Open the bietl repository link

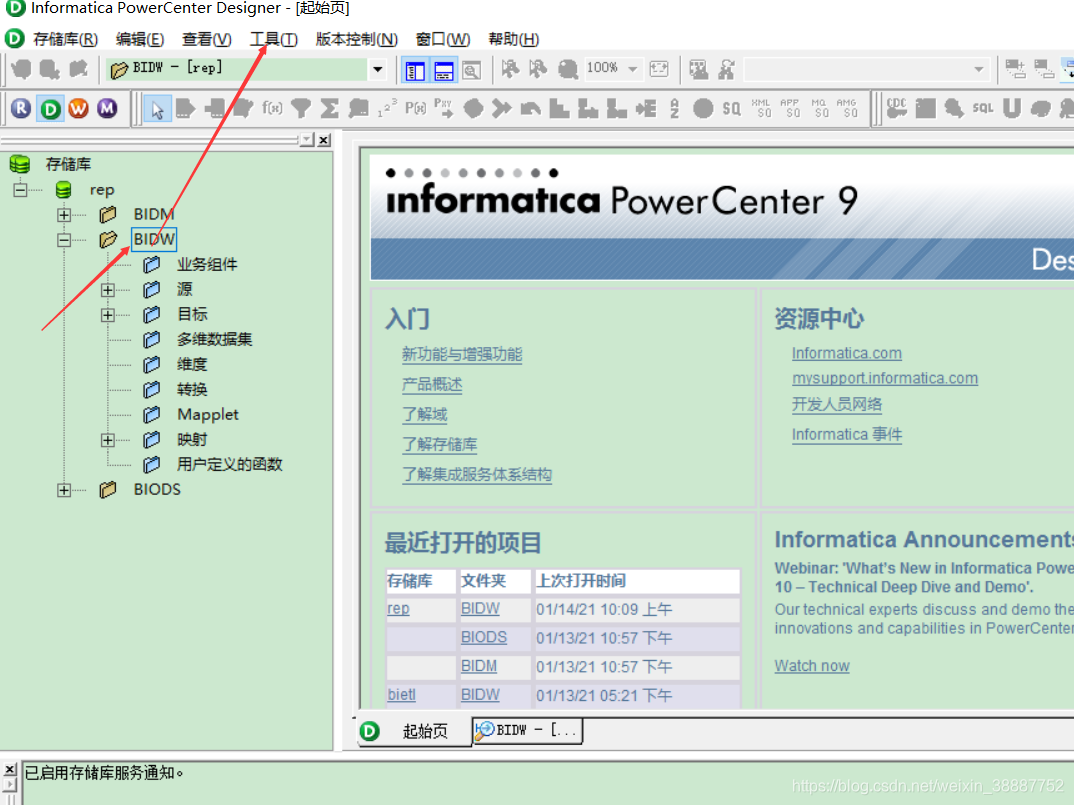[401, 695]
